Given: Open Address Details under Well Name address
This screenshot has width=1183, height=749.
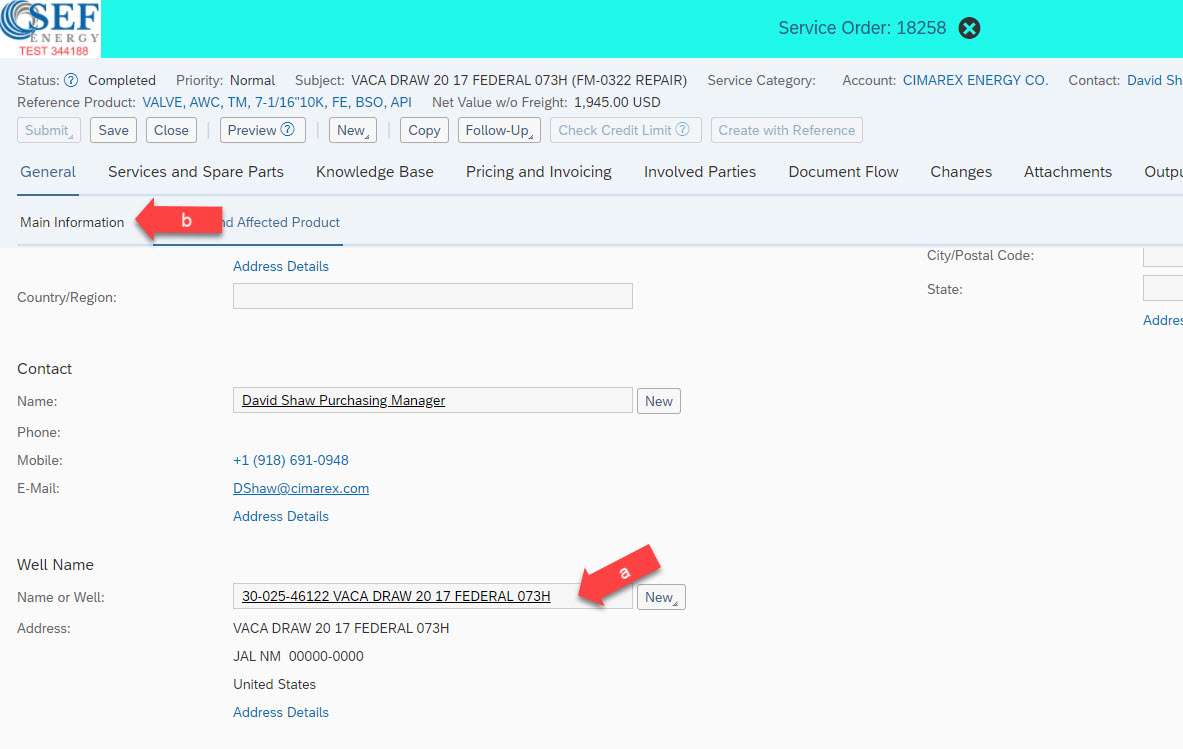Looking at the screenshot, I should [281, 712].
